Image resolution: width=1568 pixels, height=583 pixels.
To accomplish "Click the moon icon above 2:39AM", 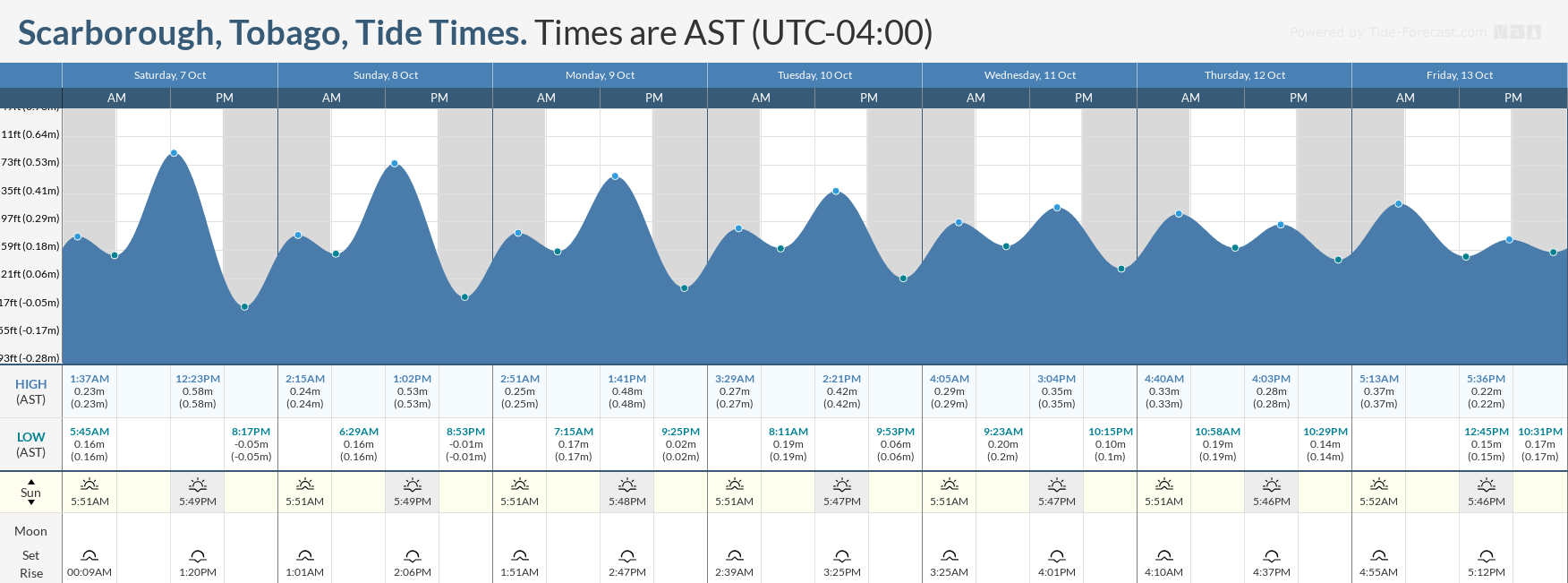I will [735, 555].
